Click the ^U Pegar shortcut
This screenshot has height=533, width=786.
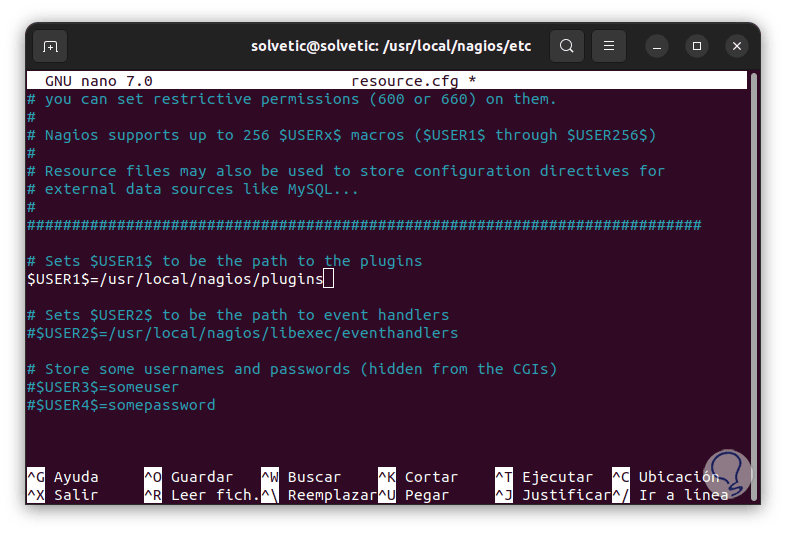pos(414,495)
